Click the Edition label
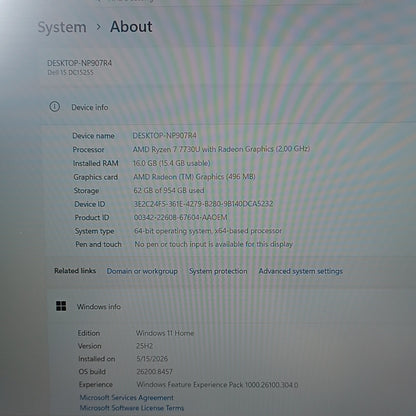This screenshot has width=416, height=416. tap(89, 333)
